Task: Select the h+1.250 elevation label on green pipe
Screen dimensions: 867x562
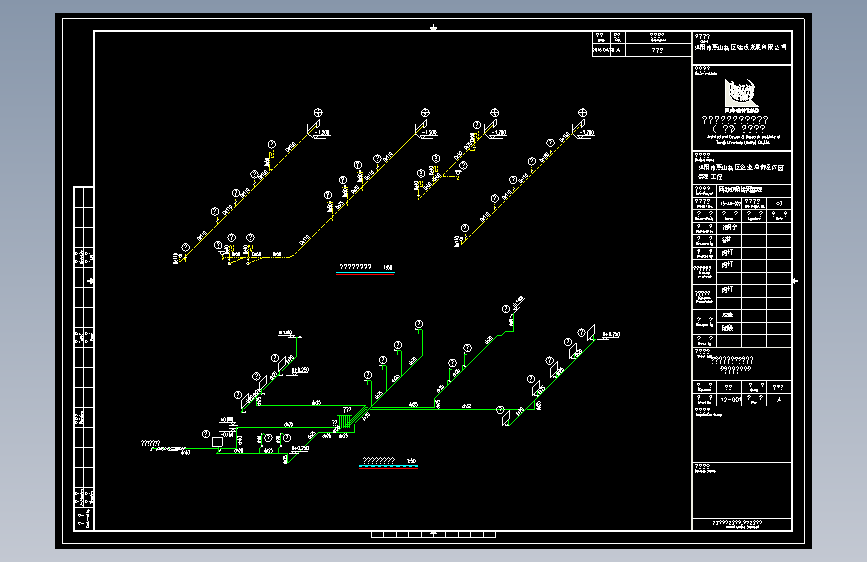Action: click(x=611, y=335)
